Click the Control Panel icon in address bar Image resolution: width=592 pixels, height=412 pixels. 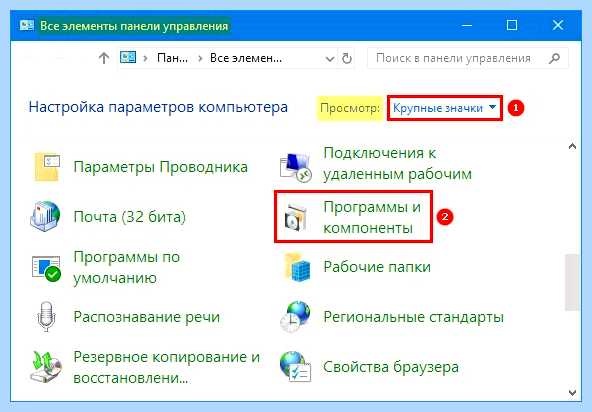(128, 57)
